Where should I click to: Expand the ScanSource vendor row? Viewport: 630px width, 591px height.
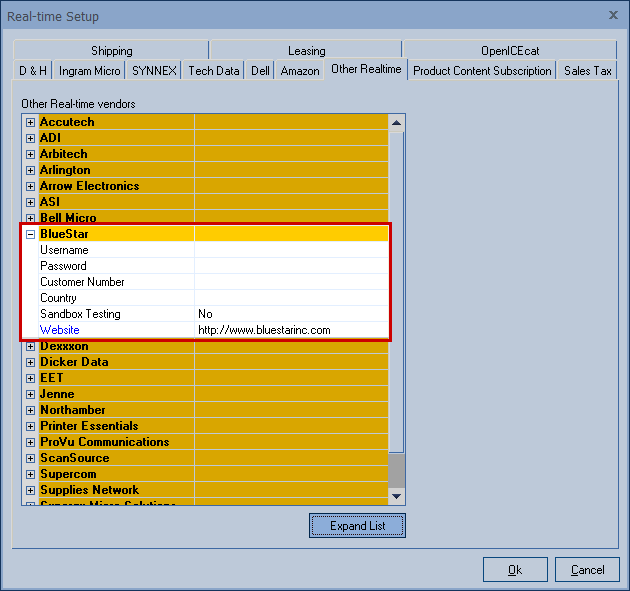[31, 458]
